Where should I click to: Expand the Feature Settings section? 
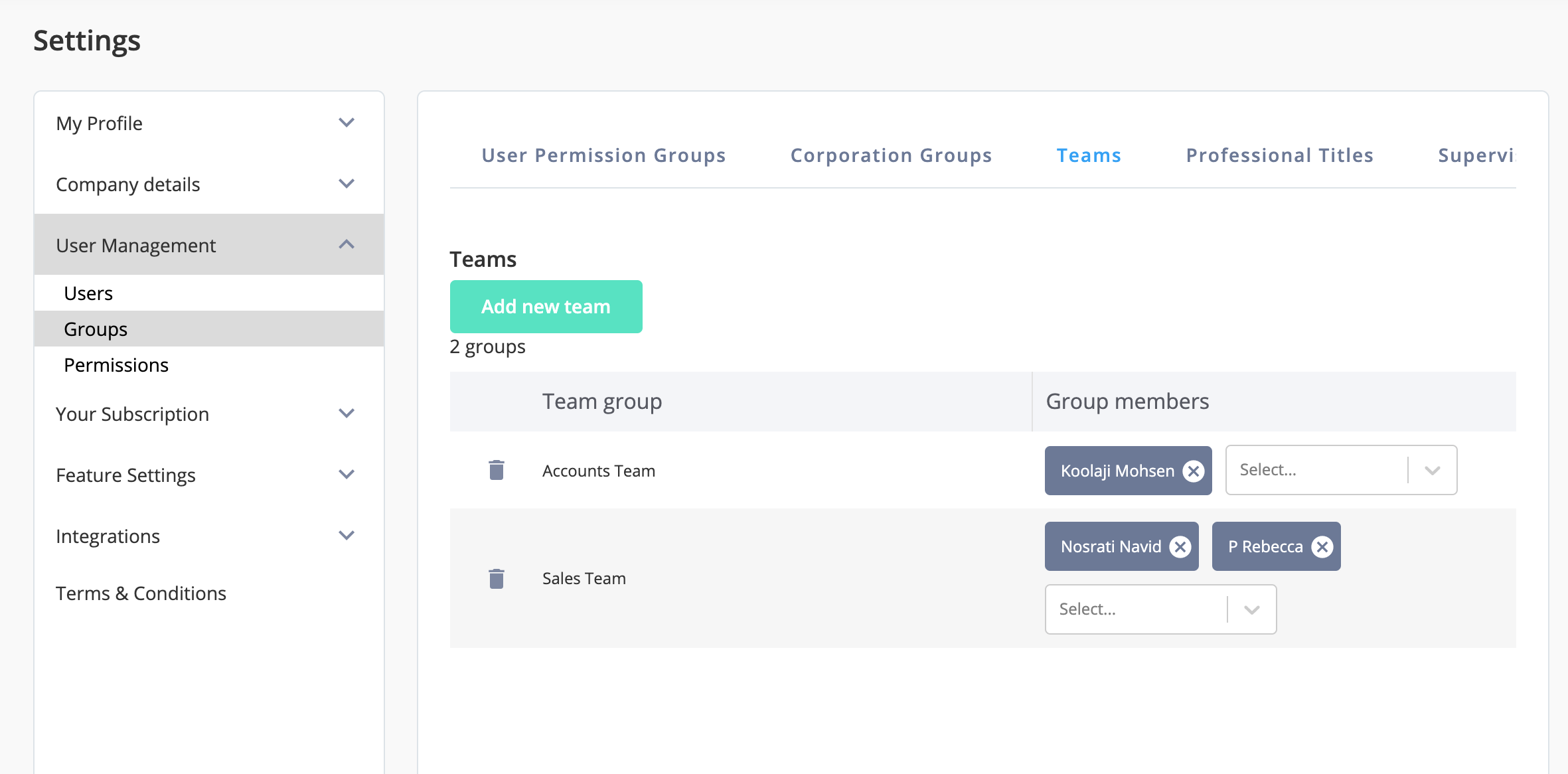pos(208,475)
